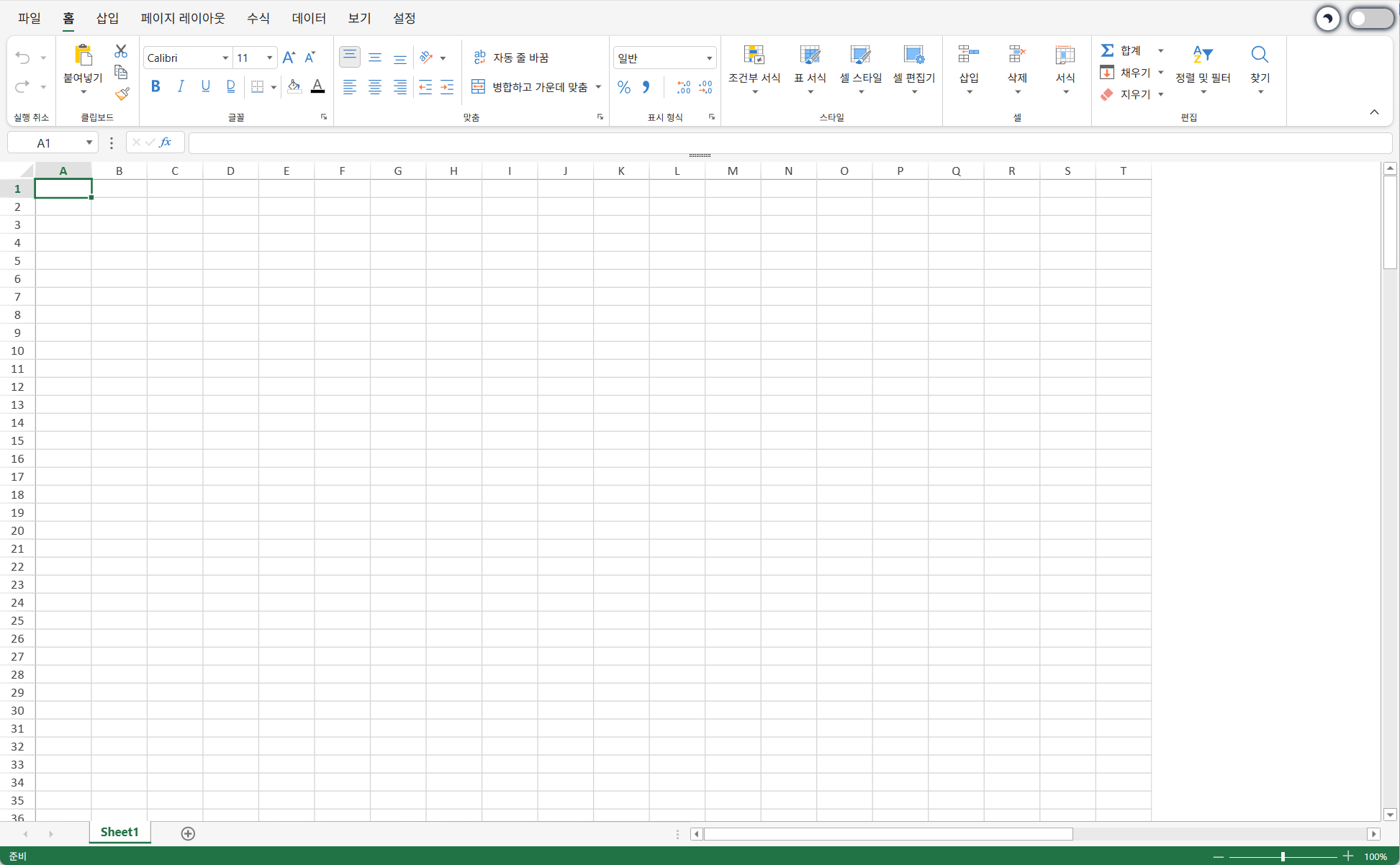The height and width of the screenshot is (865, 1400).
Task: Click the zoom slider handle
Action: pos(1283,856)
